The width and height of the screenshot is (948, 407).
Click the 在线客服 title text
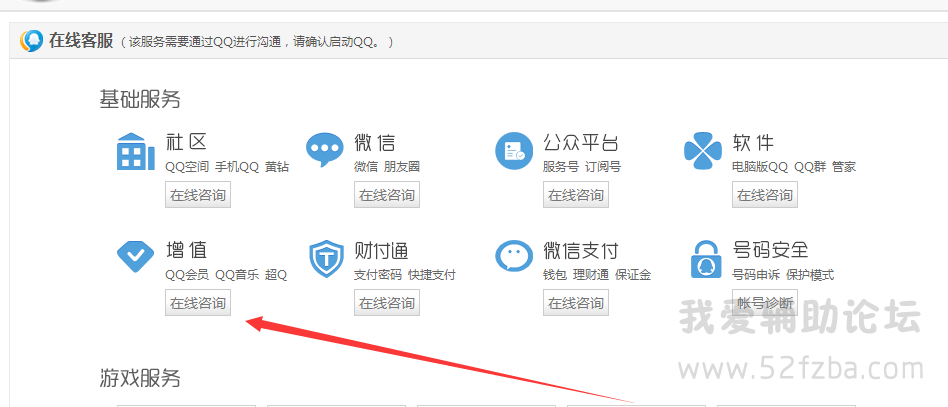(81, 41)
